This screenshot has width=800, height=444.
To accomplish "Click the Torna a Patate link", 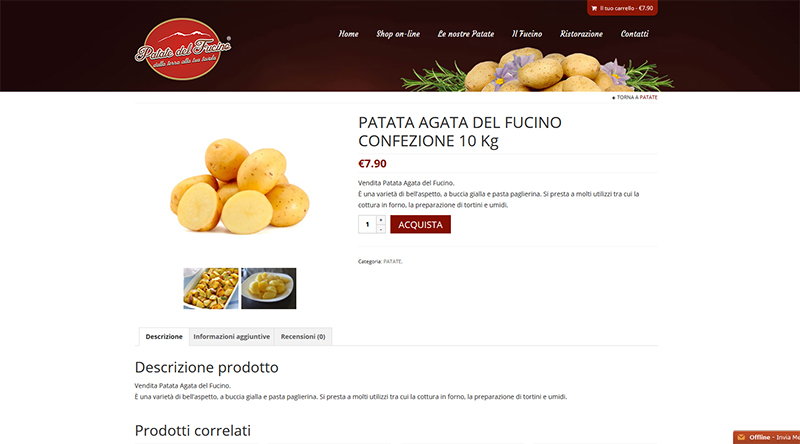I will click(635, 97).
